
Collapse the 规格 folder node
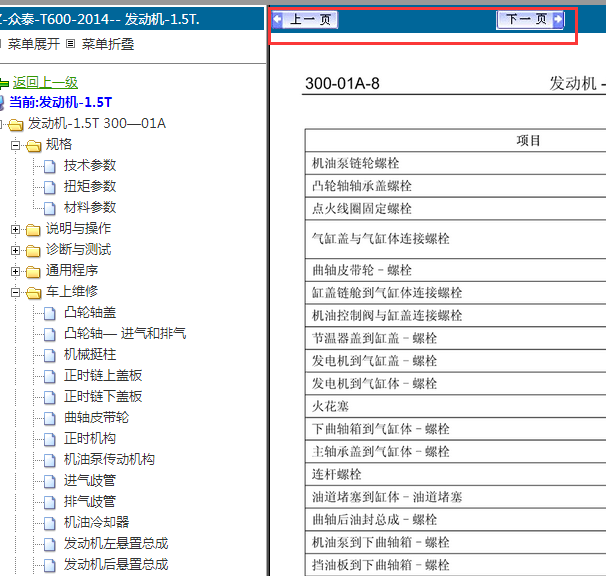(15, 145)
